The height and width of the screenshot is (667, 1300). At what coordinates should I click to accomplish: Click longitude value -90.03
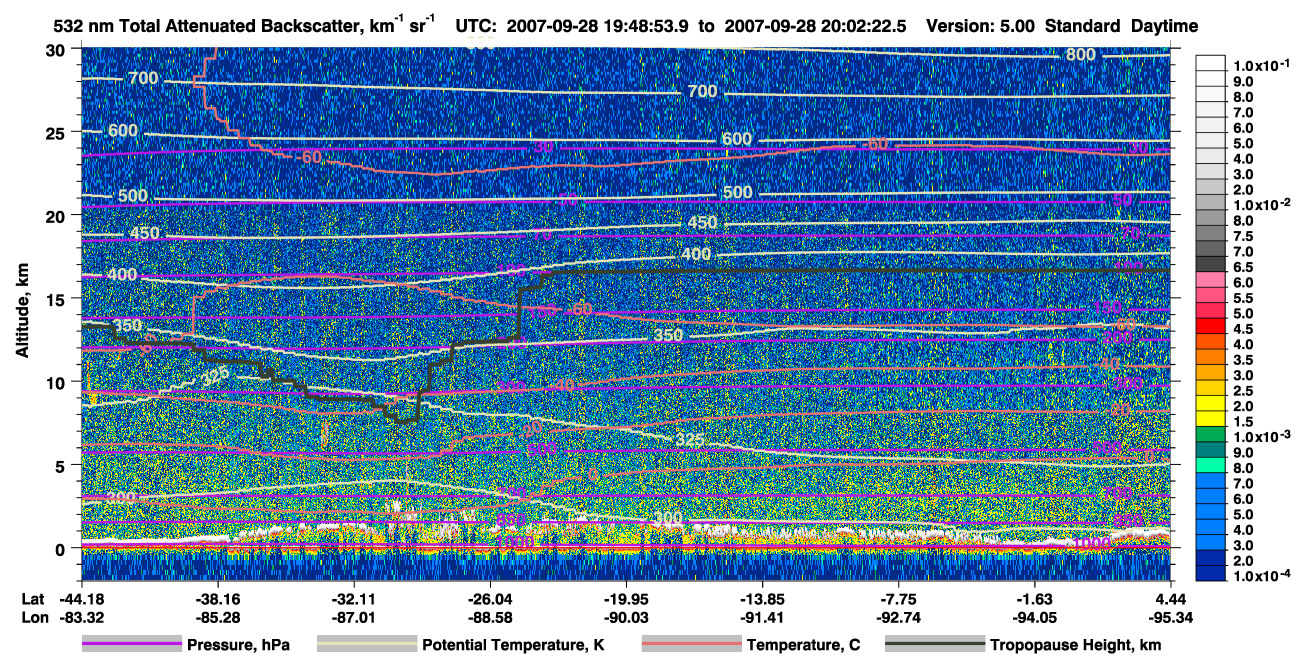click(626, 616)
